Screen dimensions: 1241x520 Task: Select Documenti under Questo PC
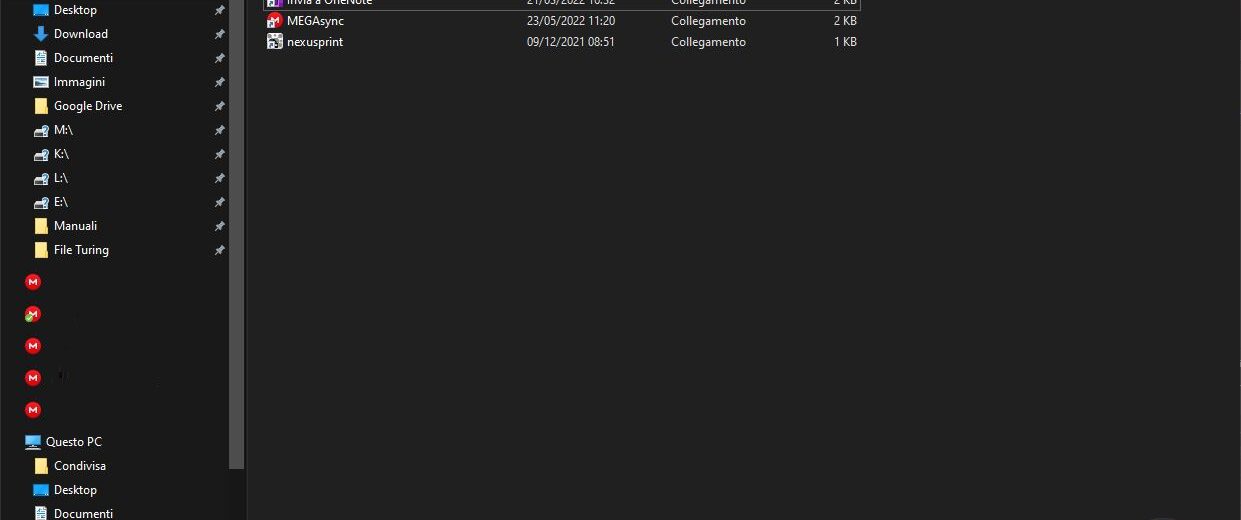point(83,513)
